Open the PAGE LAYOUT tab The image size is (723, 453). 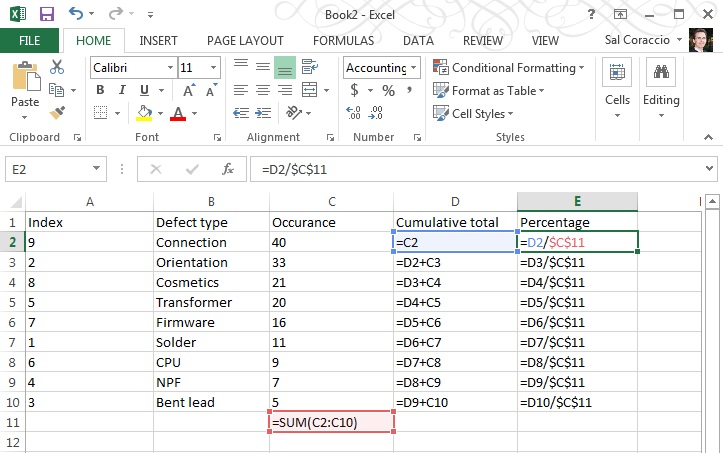pyautogui.click(x=245, y=41)
